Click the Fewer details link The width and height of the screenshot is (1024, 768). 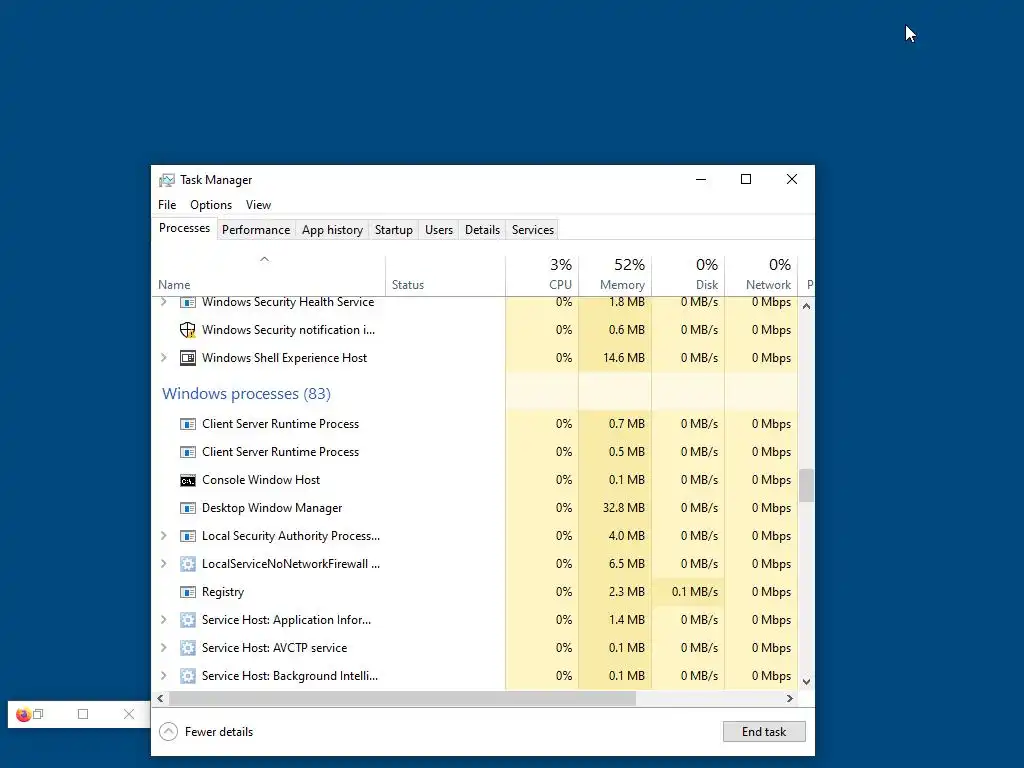(x=219, y=732)
